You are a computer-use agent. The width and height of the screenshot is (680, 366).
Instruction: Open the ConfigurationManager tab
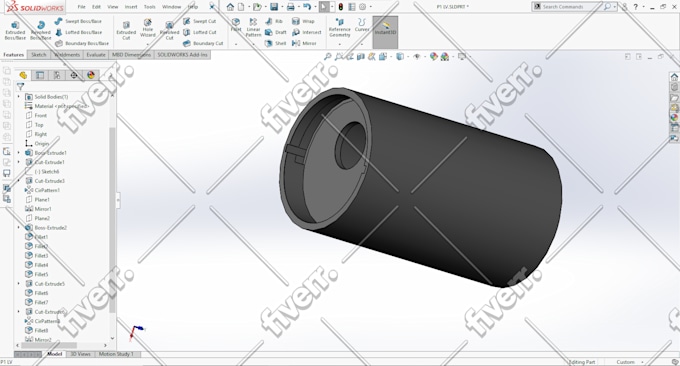[x=57, y=75]
